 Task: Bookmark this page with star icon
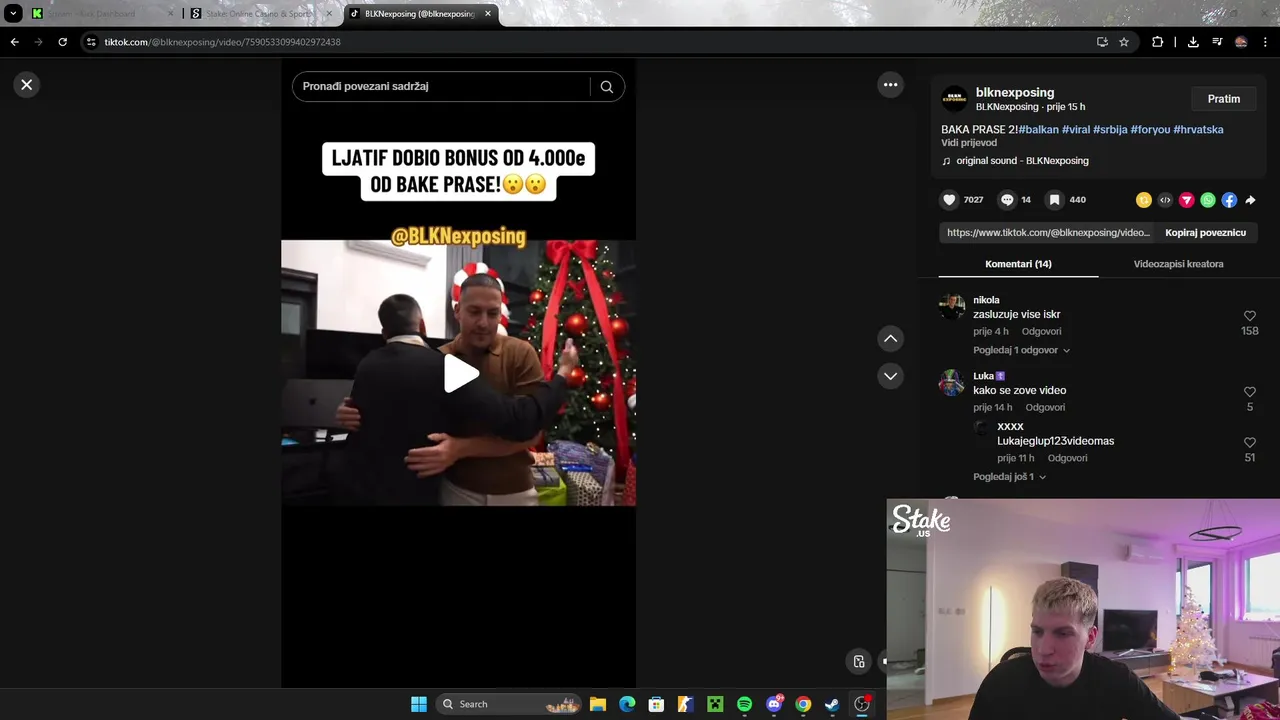coord(1124,42)
